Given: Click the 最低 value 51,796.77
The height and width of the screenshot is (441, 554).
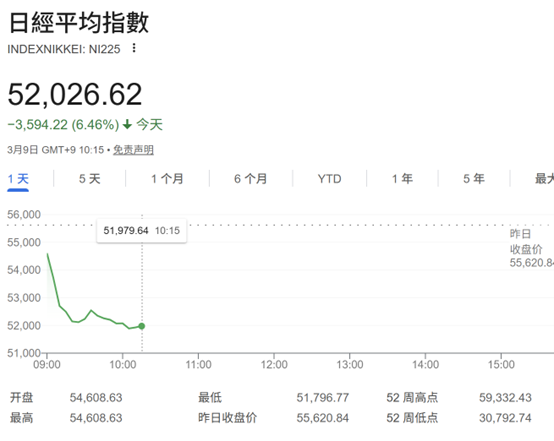Looking at the screenshot, I should coord(323,398).
